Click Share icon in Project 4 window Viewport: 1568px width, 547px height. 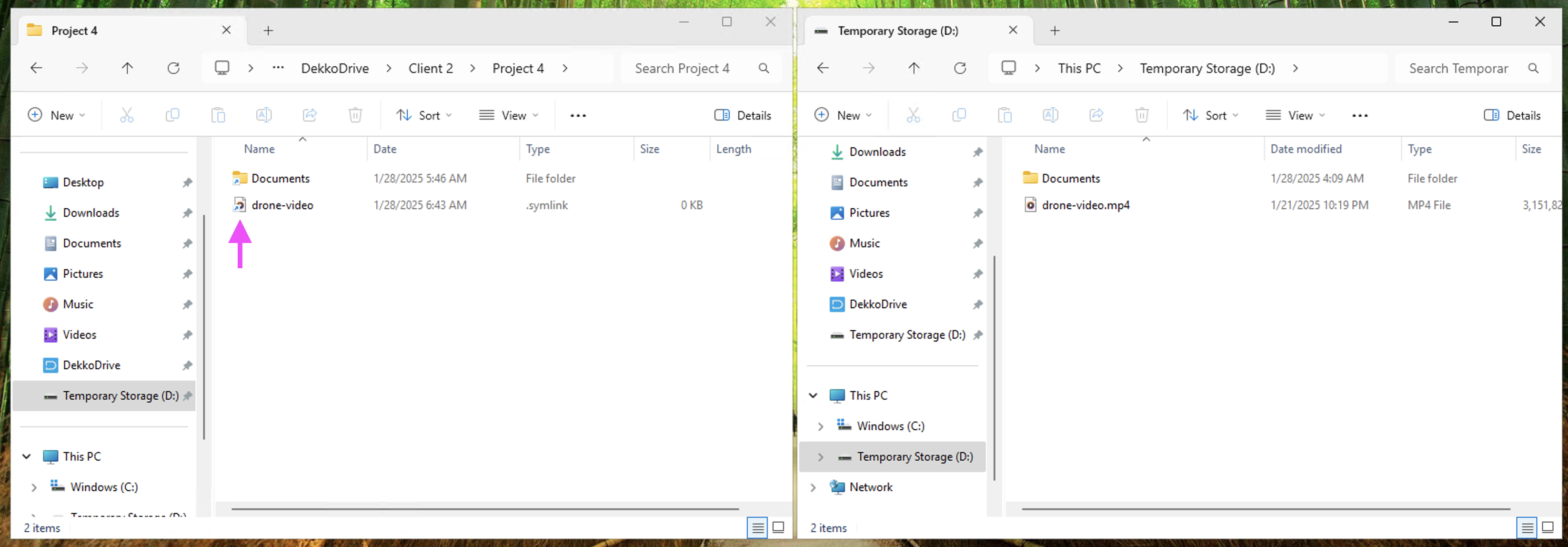pos(310,115)
